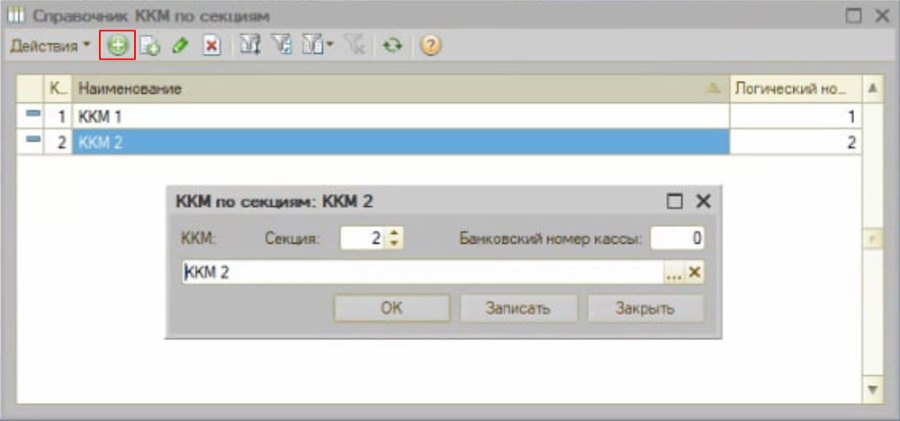
Task: Increase Секция value with spinner up arrow
Action: (393, 233)
